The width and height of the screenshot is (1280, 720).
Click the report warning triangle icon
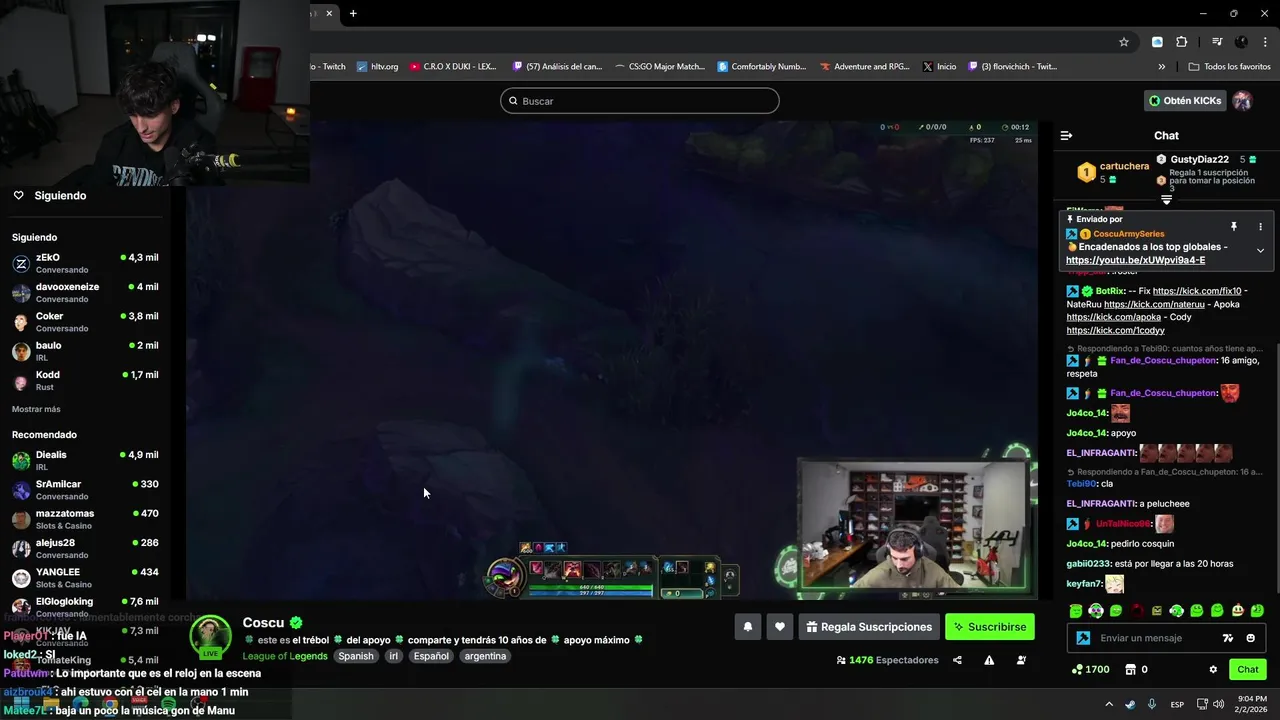(x=989, y=660)
